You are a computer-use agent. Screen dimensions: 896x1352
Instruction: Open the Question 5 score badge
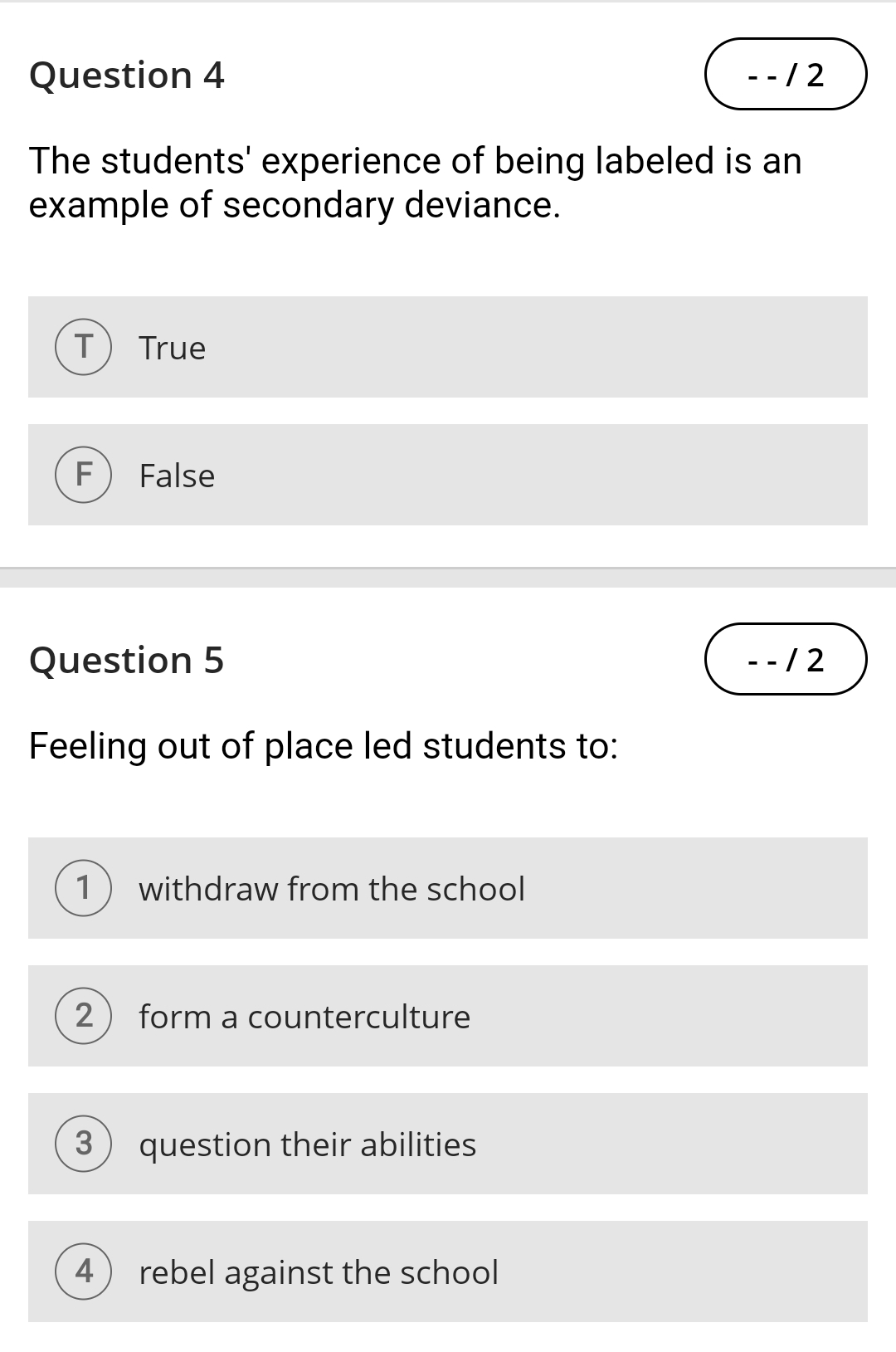click(784, 660)
